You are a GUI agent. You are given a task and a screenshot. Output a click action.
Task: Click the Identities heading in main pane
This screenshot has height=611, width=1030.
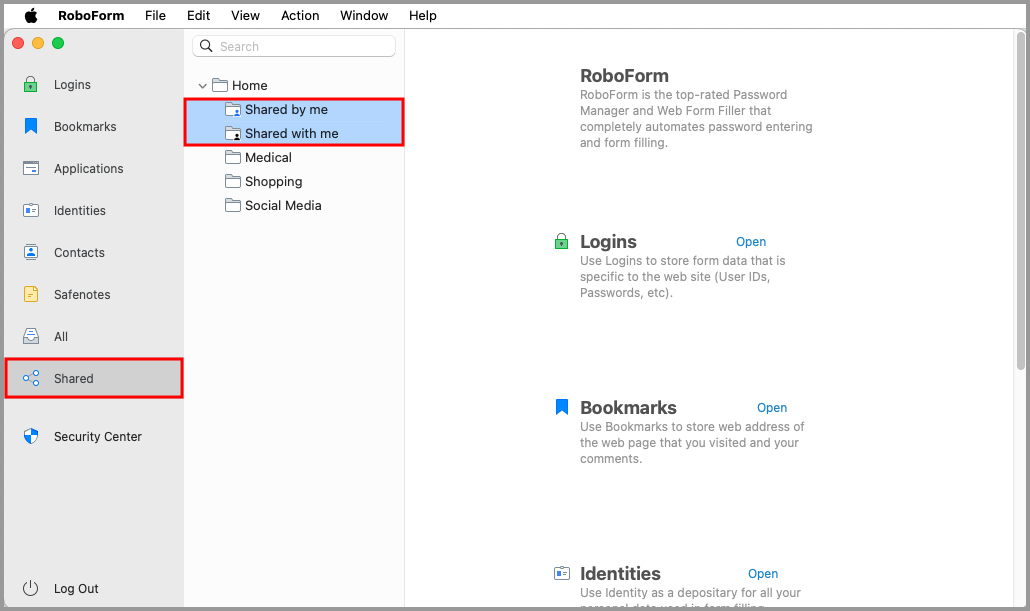(x=620, y=574)
